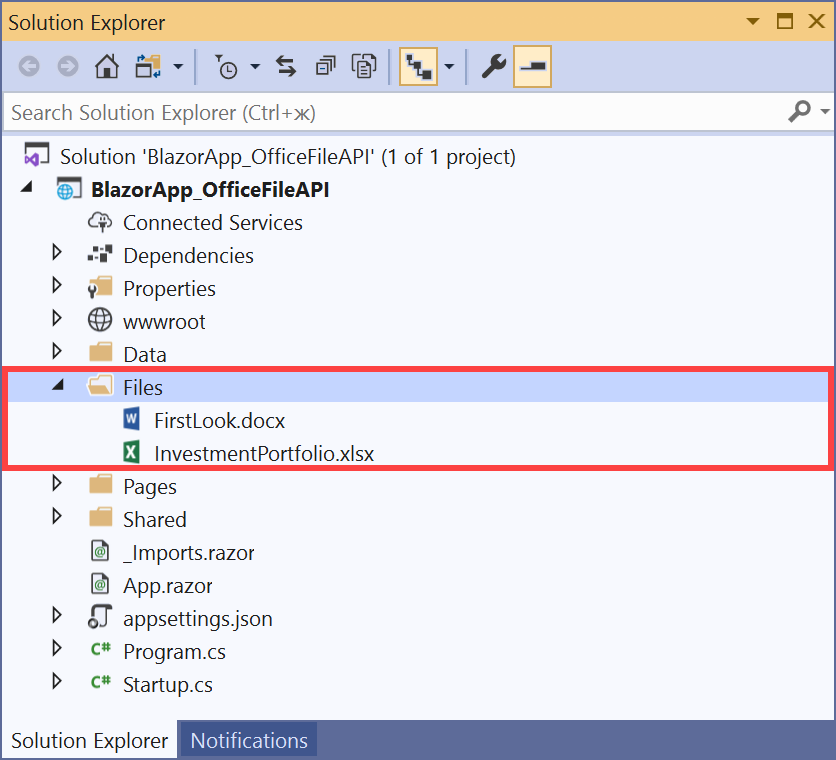The width and height of the screenshot is (836, 760).
Task: Toggle Show All Files
Action: coord(364,67)
